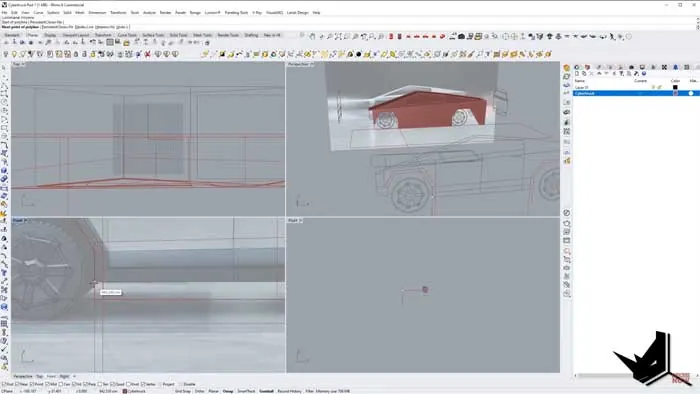Click the Move layer down arrow icon
The width and height of the screenshot is (700, 394).
(606, 74)
